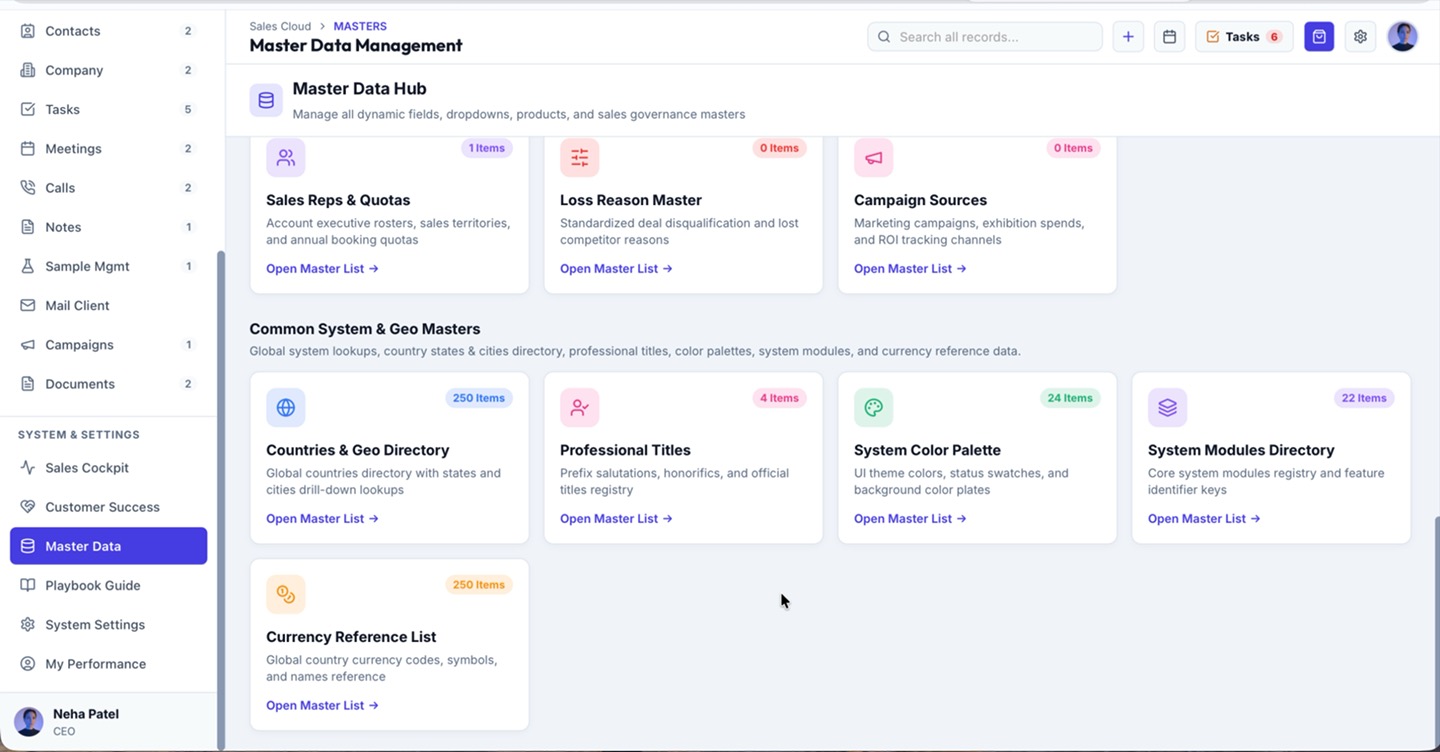The image size is (1440, 752).
Task: Open Meetings in the sidebar
Action: click(x=108, y=148)
